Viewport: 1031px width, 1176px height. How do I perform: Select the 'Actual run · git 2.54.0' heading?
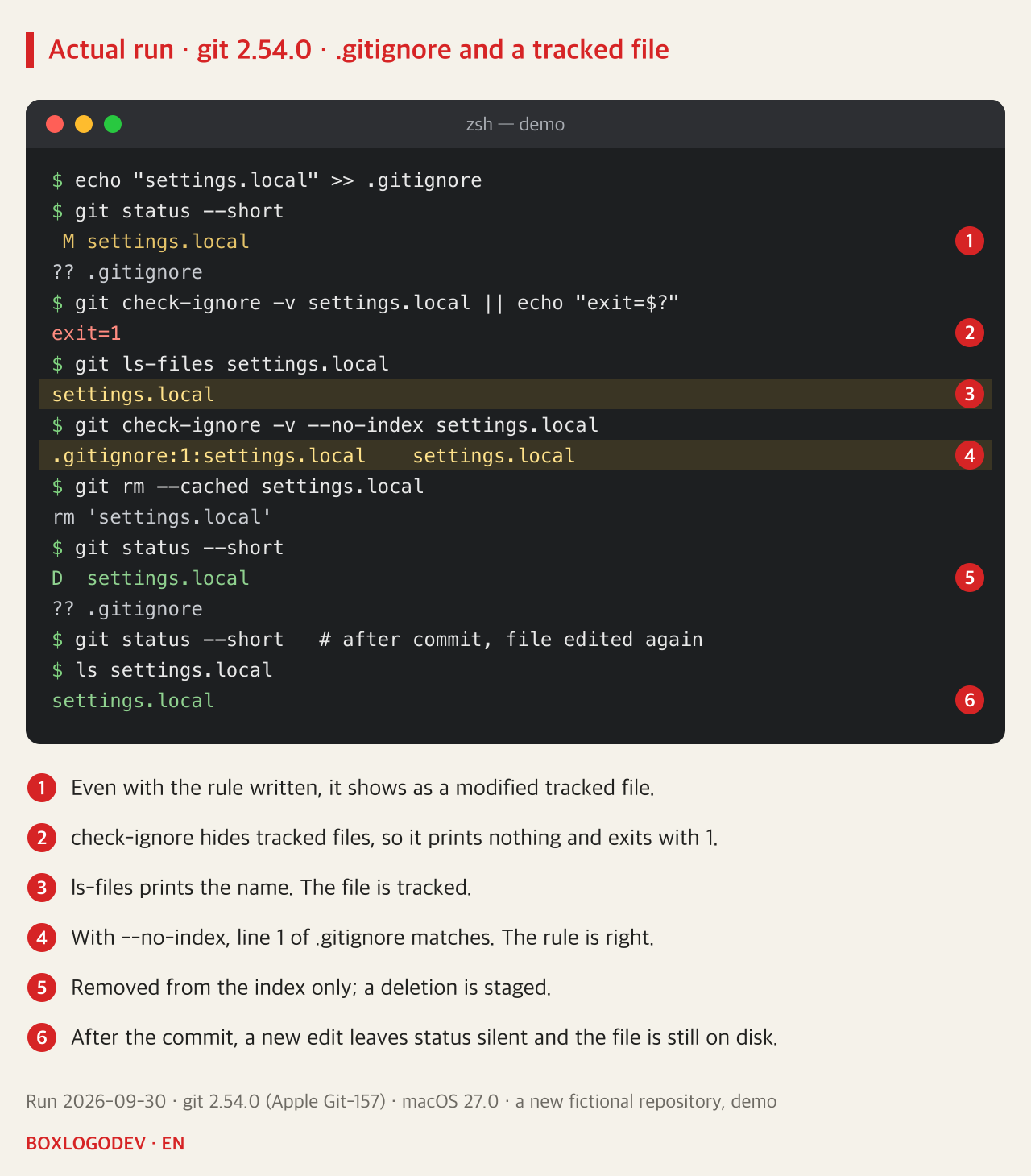click(x=358, y=50)
